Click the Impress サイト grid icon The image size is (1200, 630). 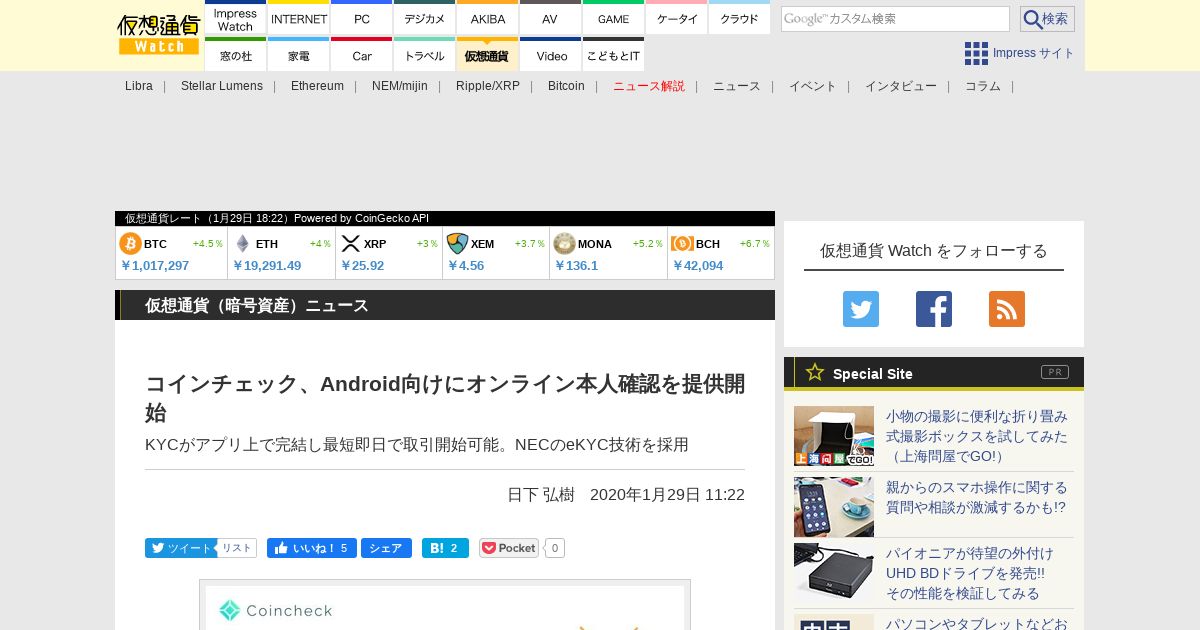point(976,53)
